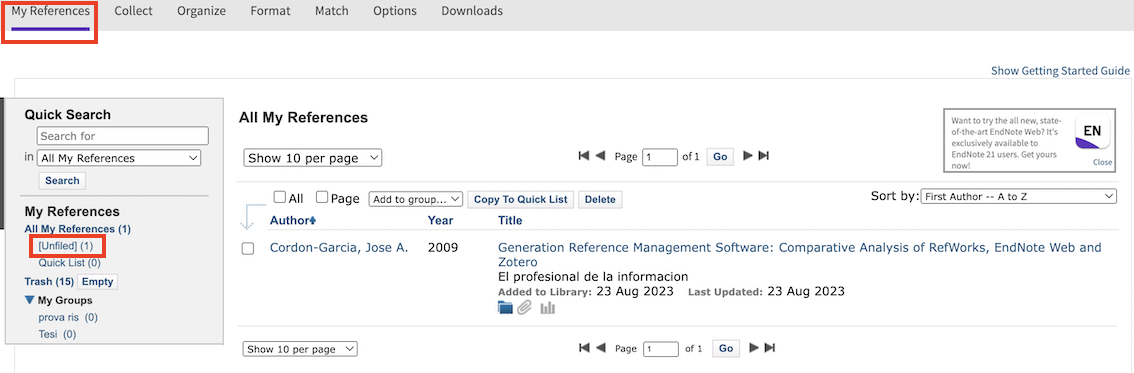Screen dimensions: 1134x373
Task: Empty the Trash with Empty button
Action: [98, 282]
